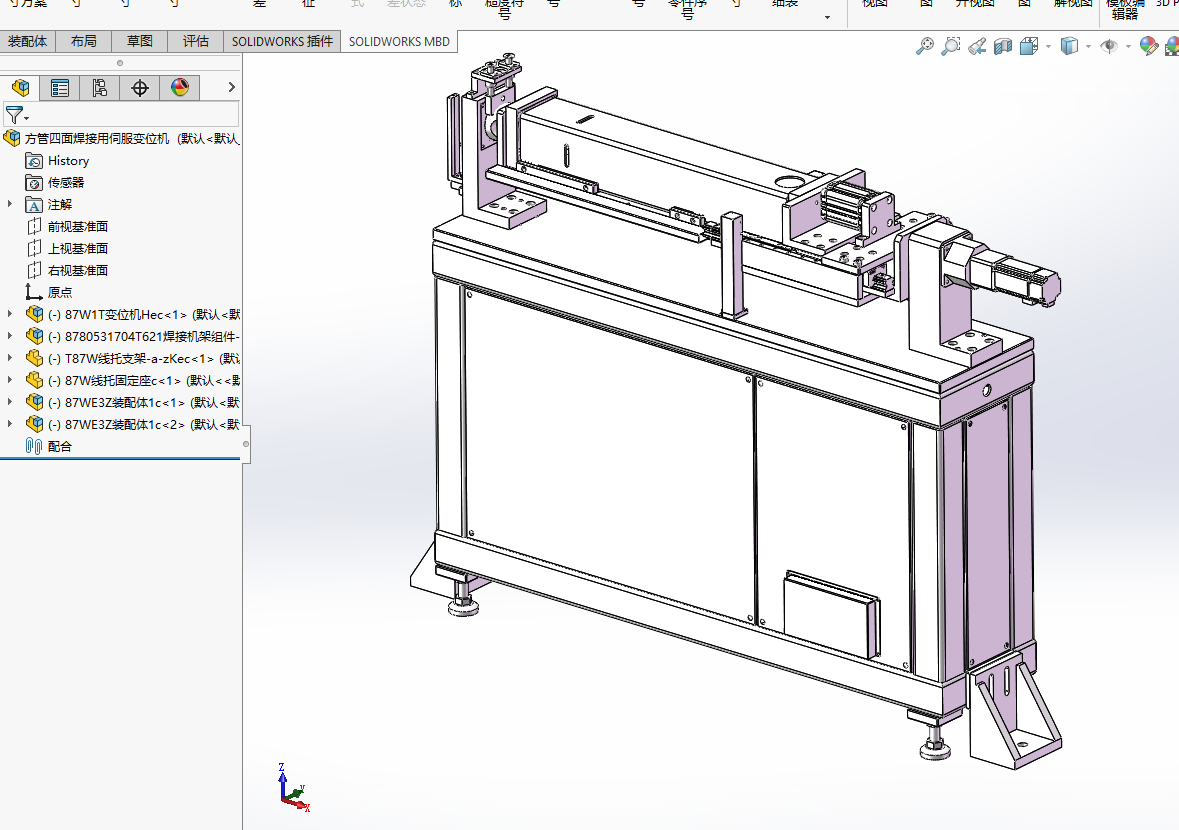Open the SOLIDWORKS 插件 tab
1179x830 pixels.
[x=282, y=41]
